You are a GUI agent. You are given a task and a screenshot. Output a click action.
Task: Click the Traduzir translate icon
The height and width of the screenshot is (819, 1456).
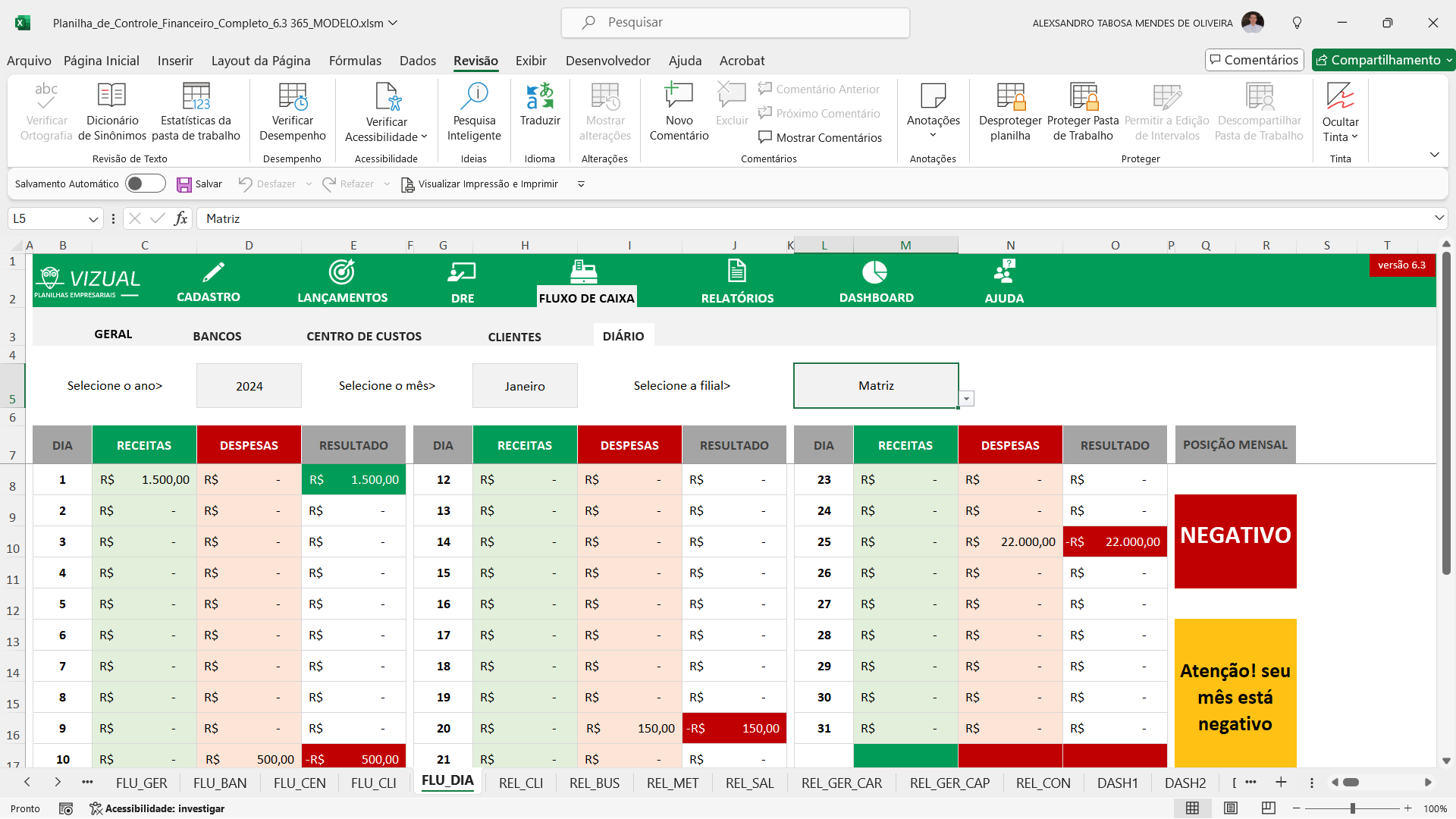pyautogui.click(x=540, y=98)
